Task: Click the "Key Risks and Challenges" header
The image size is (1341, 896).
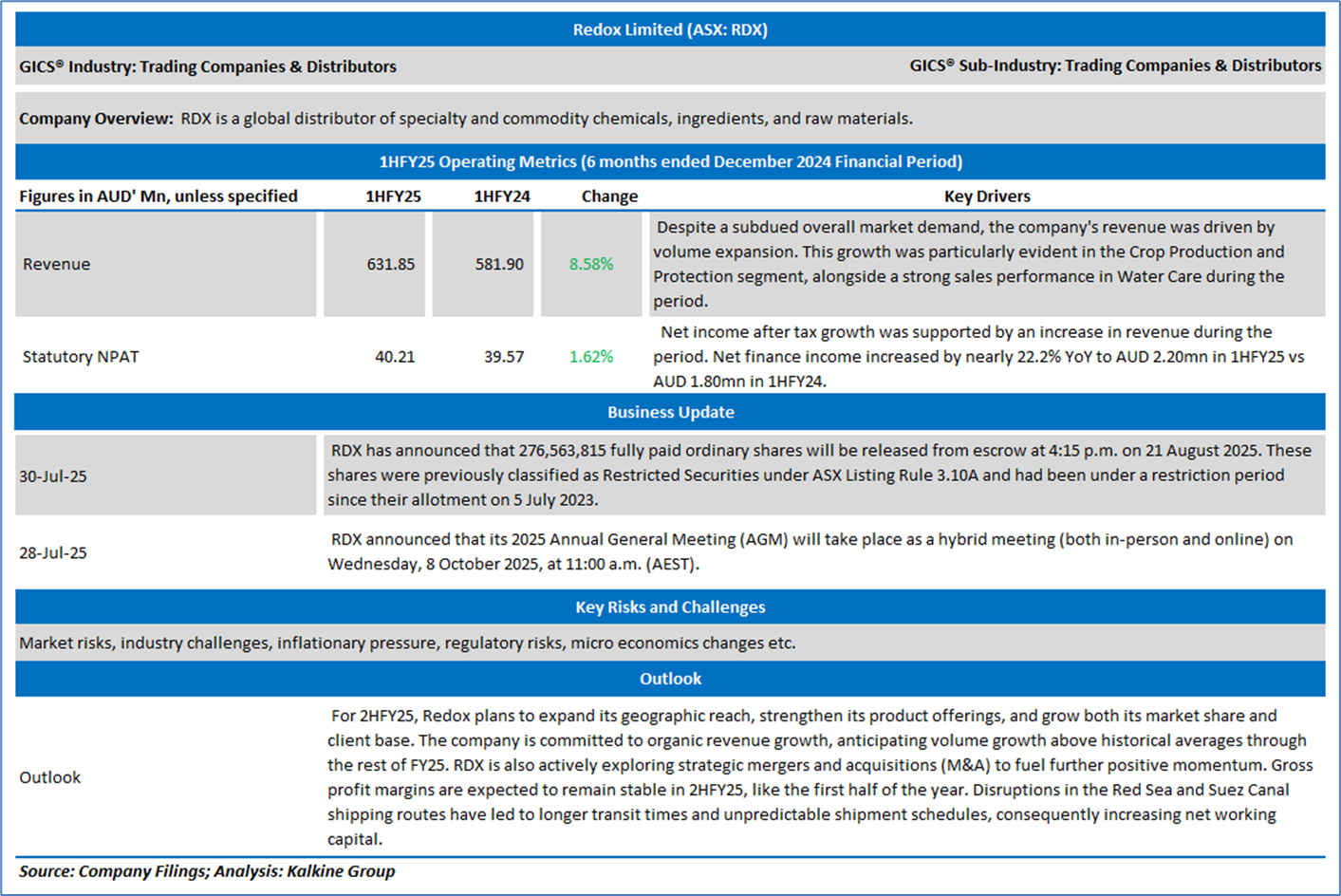Action: point(670,607)
